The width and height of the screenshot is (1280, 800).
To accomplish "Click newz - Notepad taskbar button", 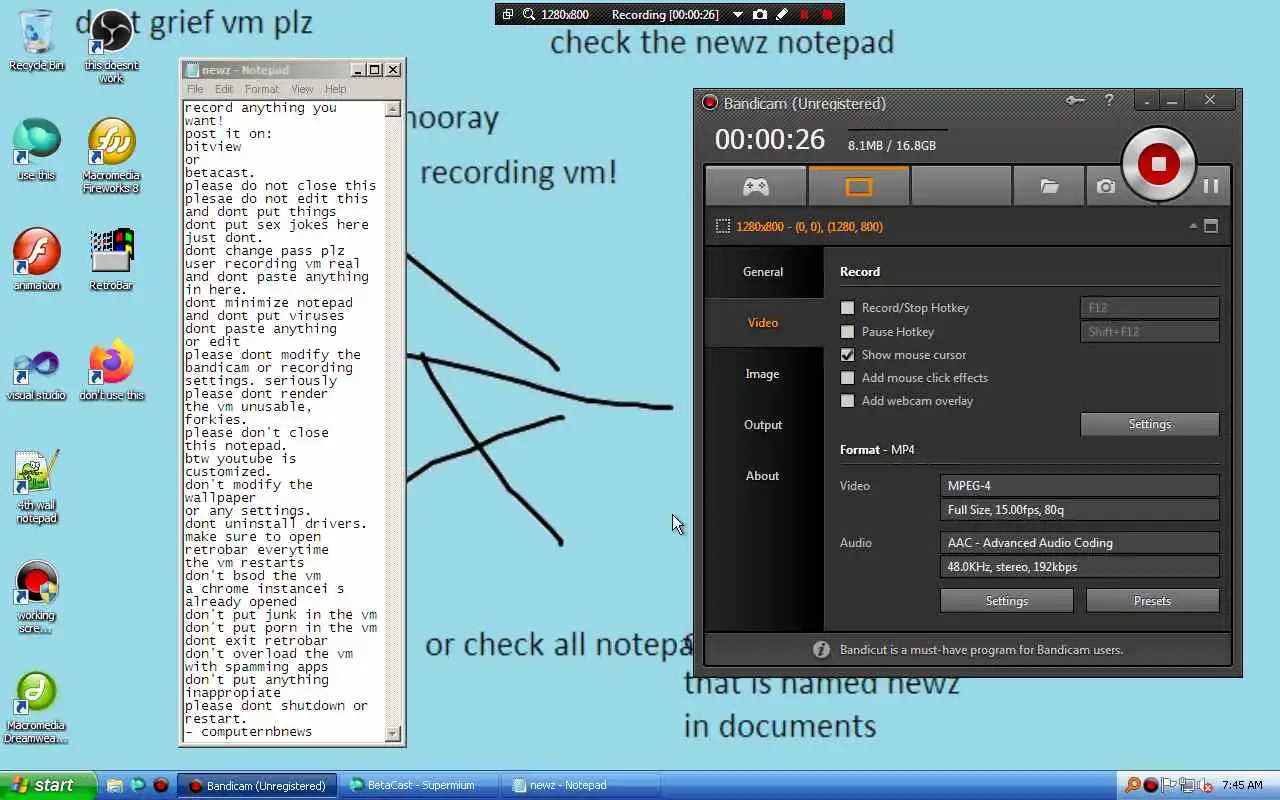I will (580, 785).
